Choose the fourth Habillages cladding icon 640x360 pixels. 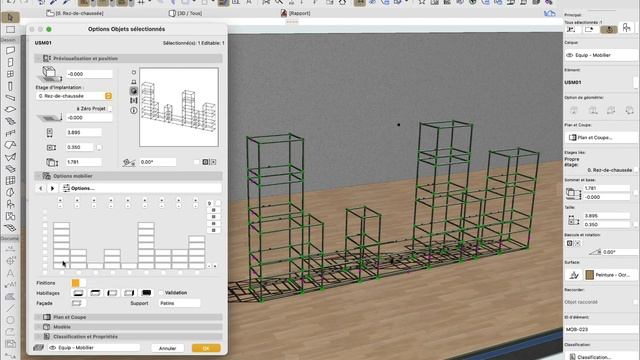tap(129, 293)
